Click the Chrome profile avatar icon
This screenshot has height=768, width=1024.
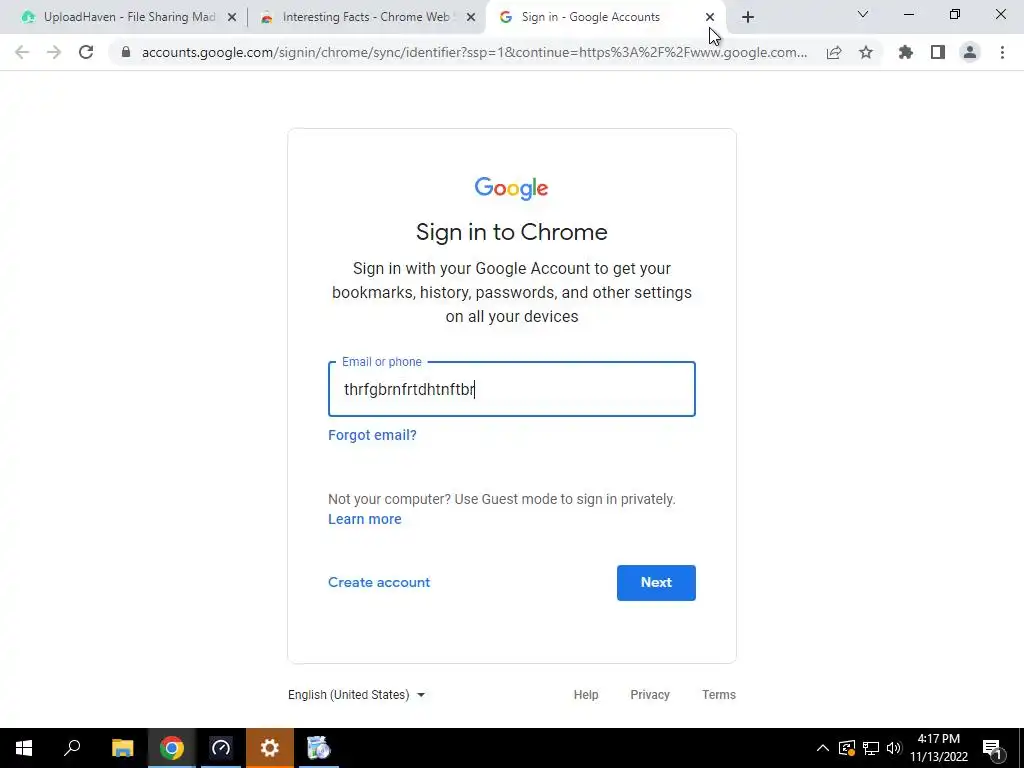point(970,52)
